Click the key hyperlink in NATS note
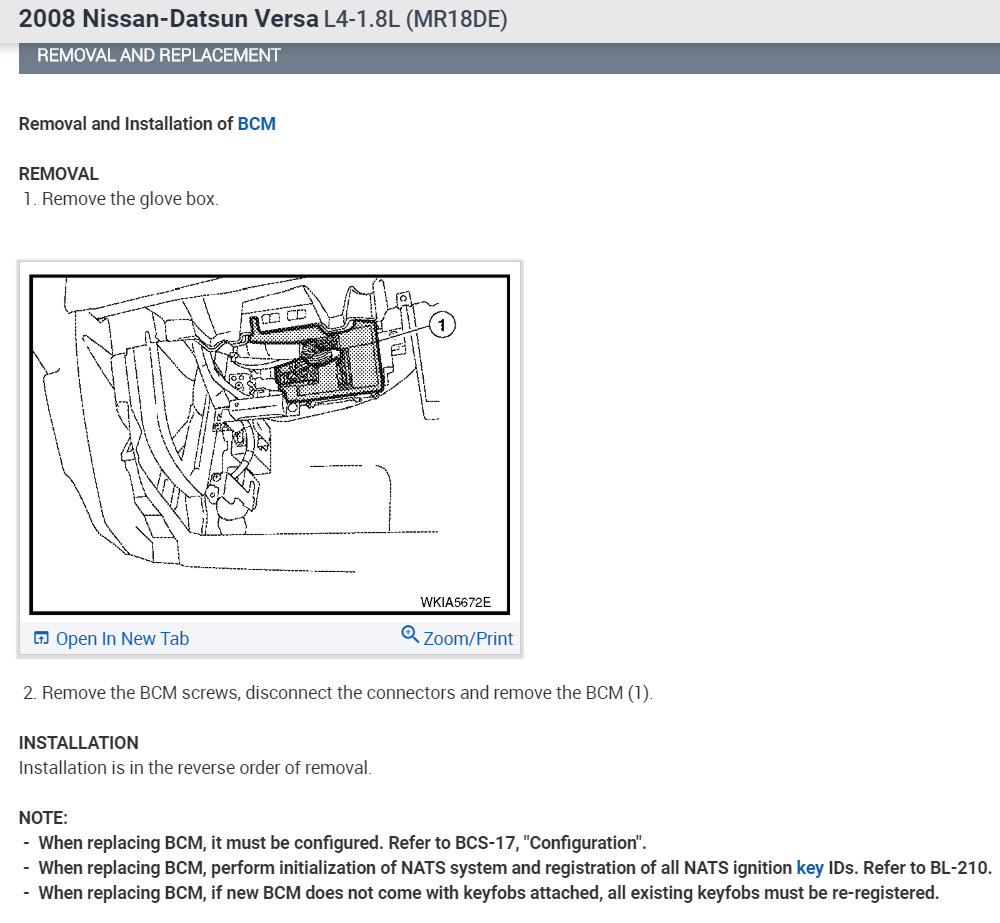The height and width of the screenshot is (923, 1000). [810, 868]
